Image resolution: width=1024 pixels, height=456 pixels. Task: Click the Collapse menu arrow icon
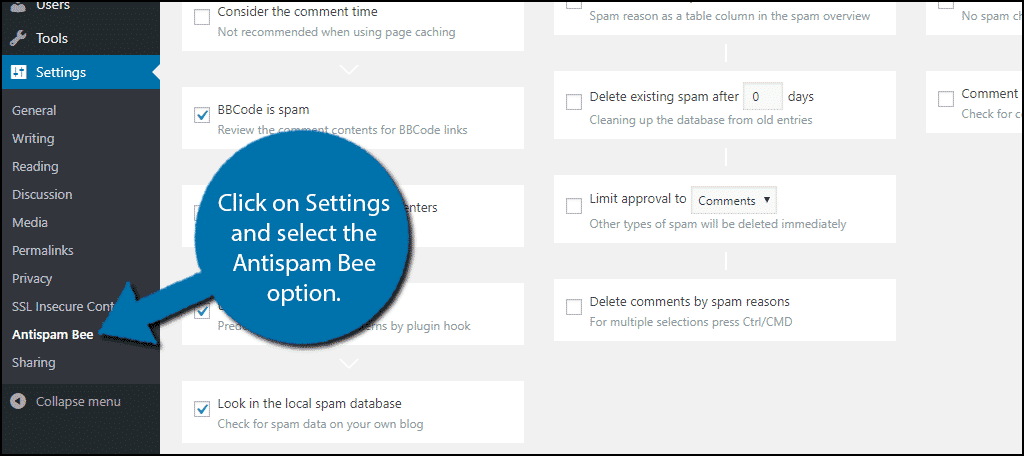[18, 401]
